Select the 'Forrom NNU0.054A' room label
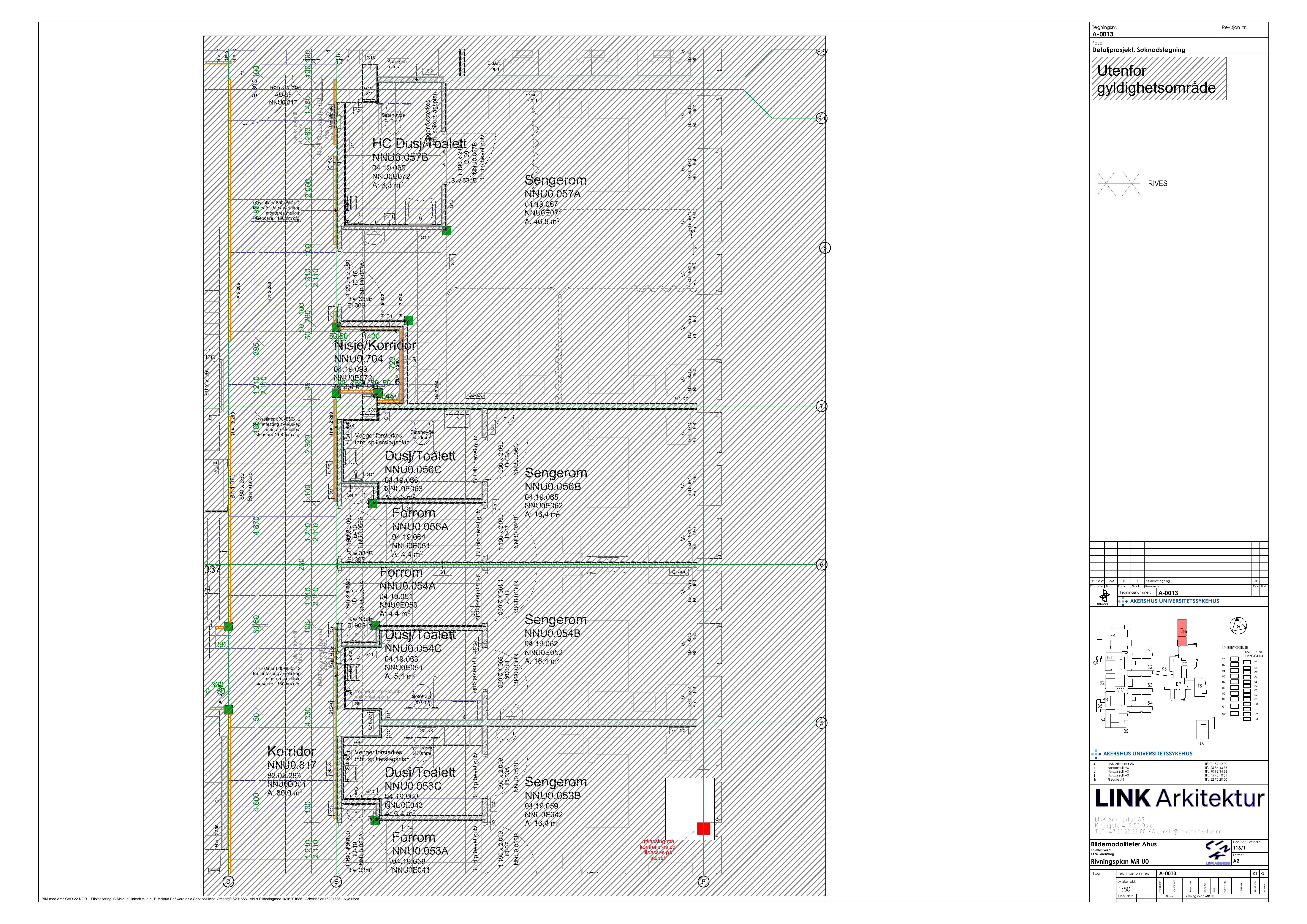Screen dimensions: 1307x924 408,579
